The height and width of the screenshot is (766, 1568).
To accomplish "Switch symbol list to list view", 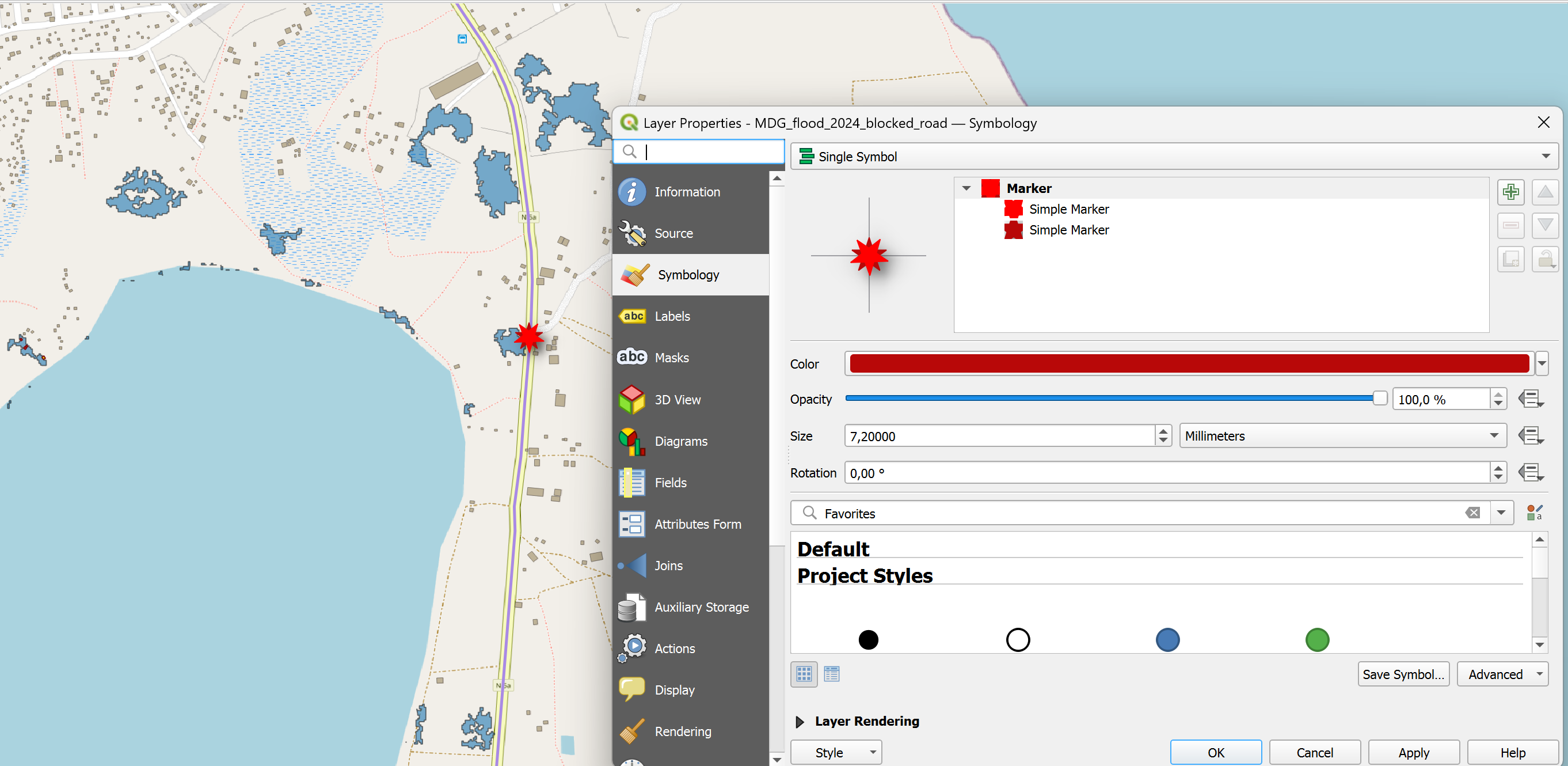I will click(x=831, y=674).
